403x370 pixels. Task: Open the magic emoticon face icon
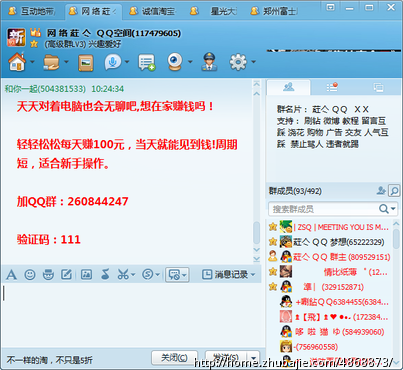point(48,275)
